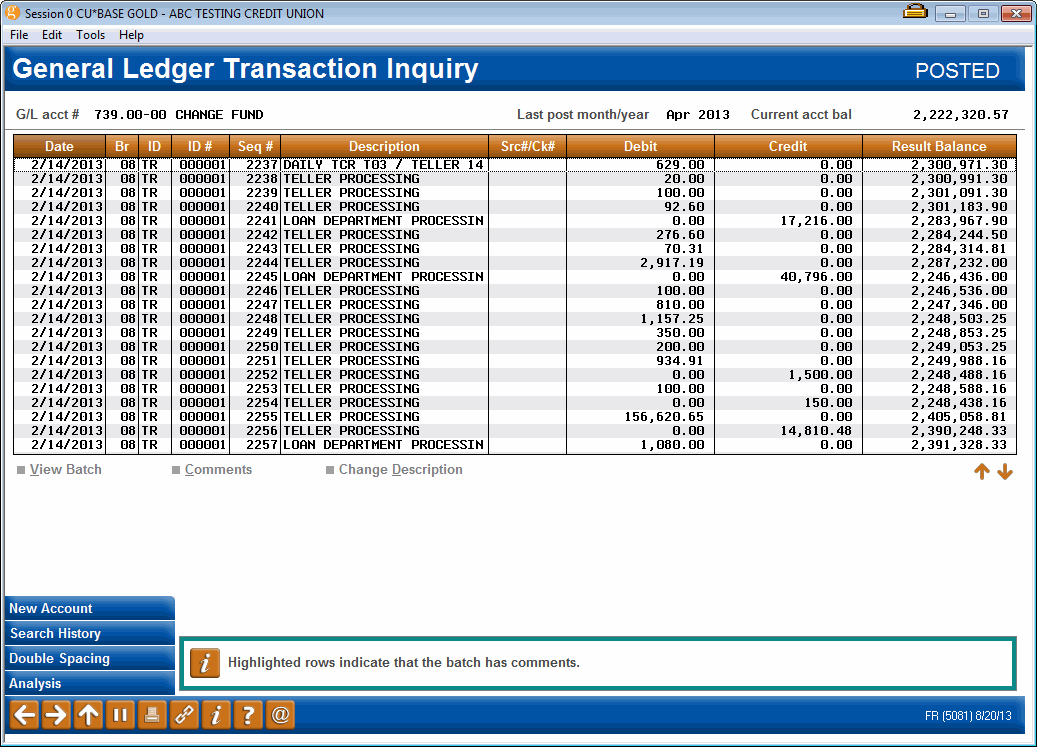Viewport: 1037px width, 747px height.
Task: Click the back arrow navigation icon
Action: (22, 714)
